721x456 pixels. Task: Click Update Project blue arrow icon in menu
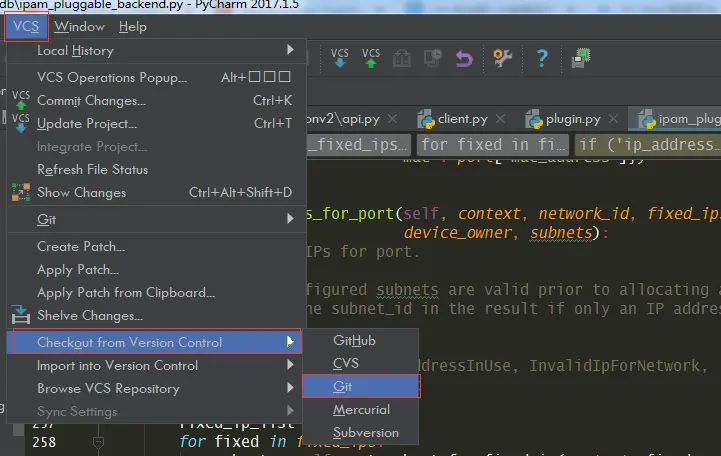click(x=21, y=123)
